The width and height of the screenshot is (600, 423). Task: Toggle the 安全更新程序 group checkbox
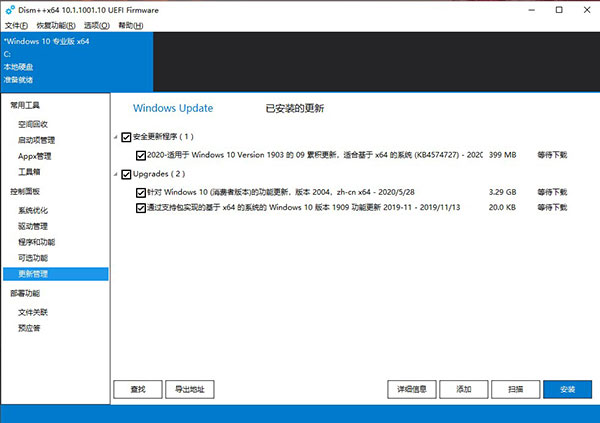point(126,137)
